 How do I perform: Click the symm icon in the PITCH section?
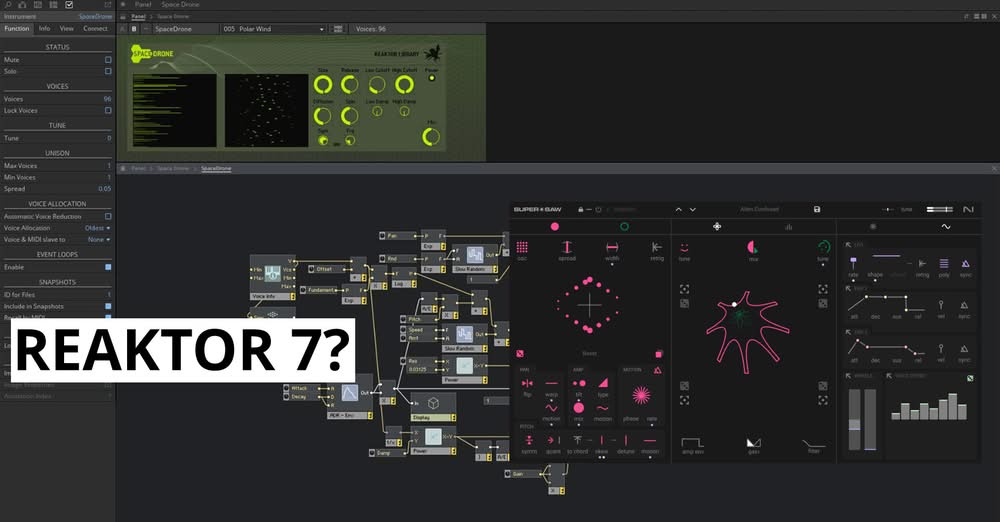(x=529, y=440)
